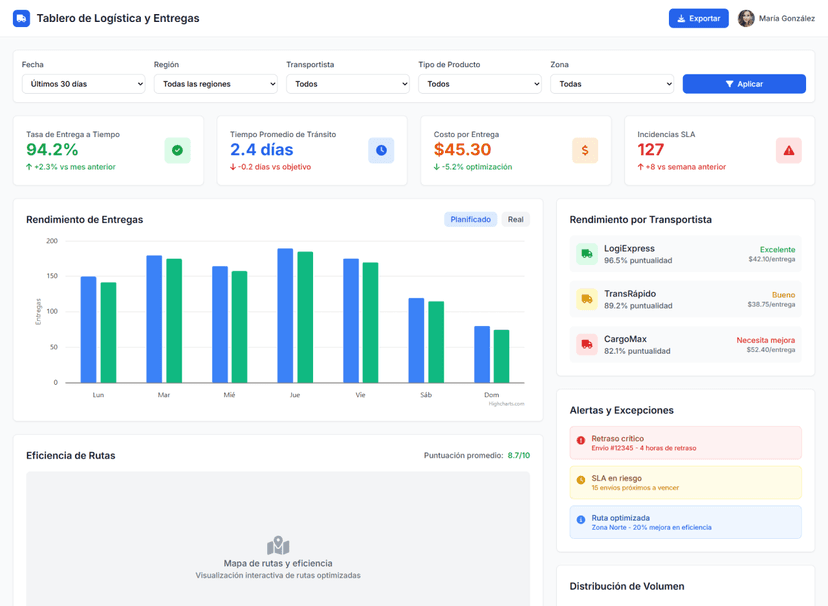Click the blue truck logo icon
828x606 pixels.
(21, 18)
